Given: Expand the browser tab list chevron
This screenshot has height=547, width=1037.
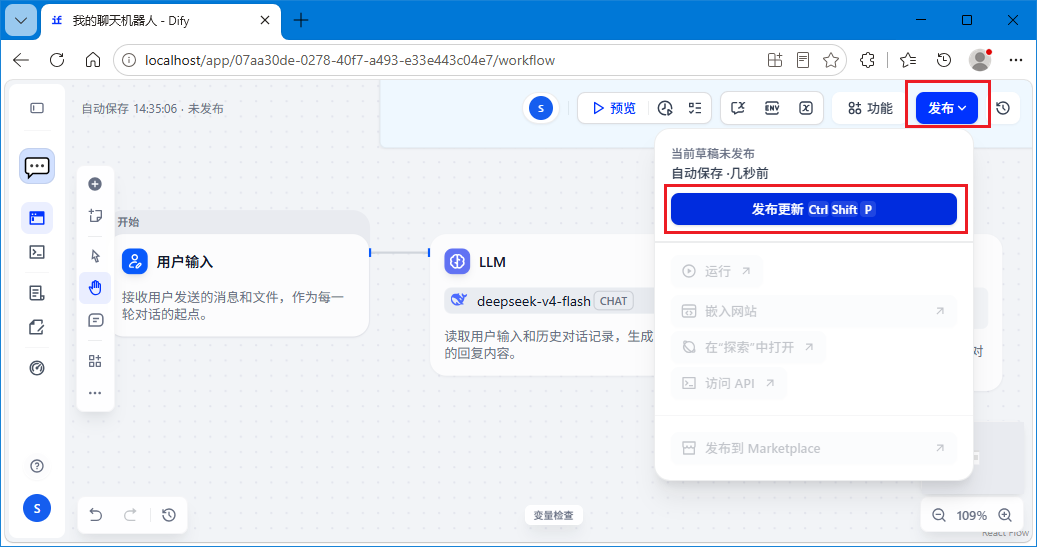Looking at the screenshot, I should pos(21,21).
